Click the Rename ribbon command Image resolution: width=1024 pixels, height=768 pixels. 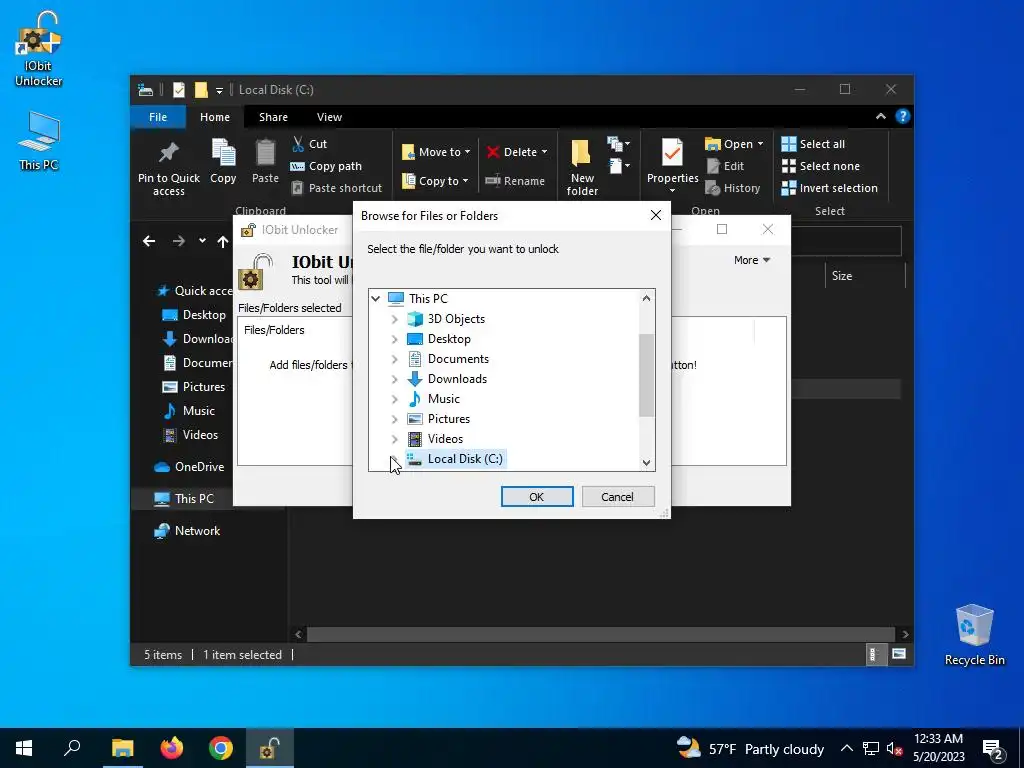point(515,181)
